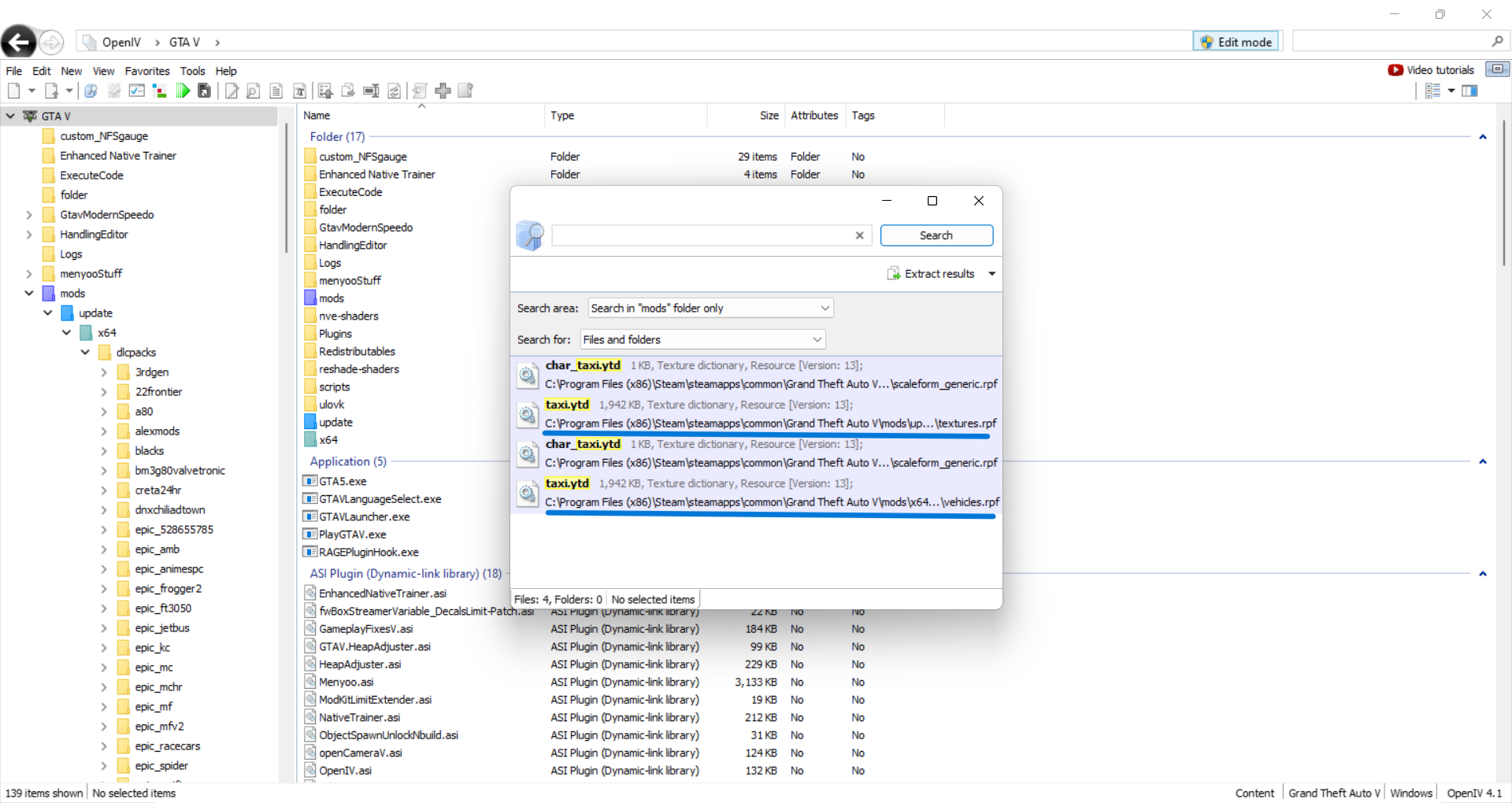The height and width of the screenshot is (803, 1512).
Task: Click the Edit pencil-page toolbar icon
Action: (232, 91)
